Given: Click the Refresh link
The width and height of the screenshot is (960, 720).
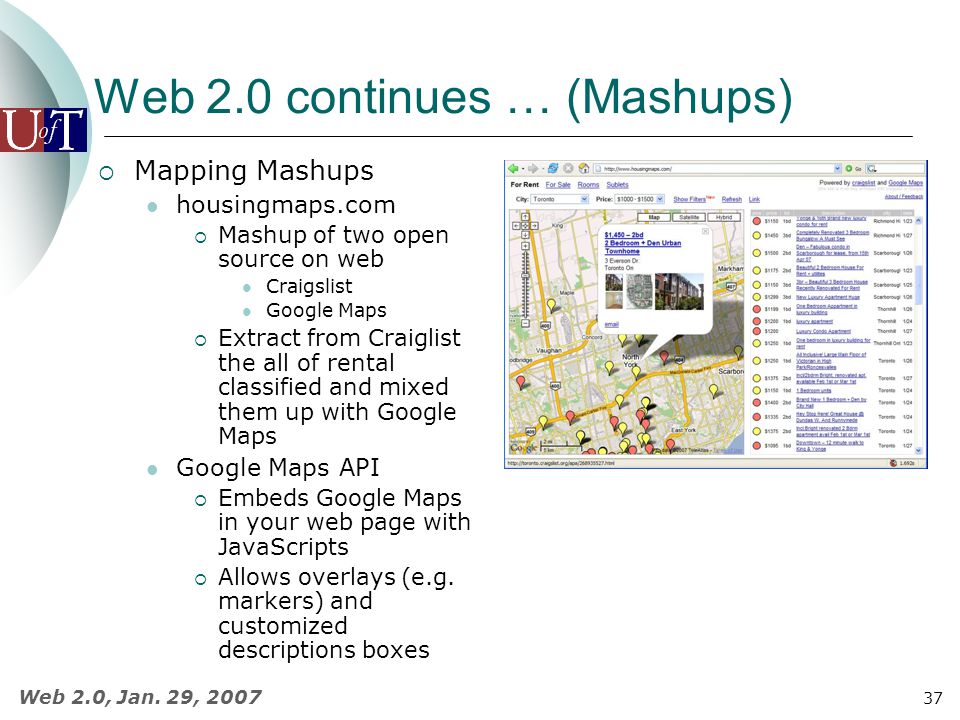Looking at the screenshot, I should (732, 199).
